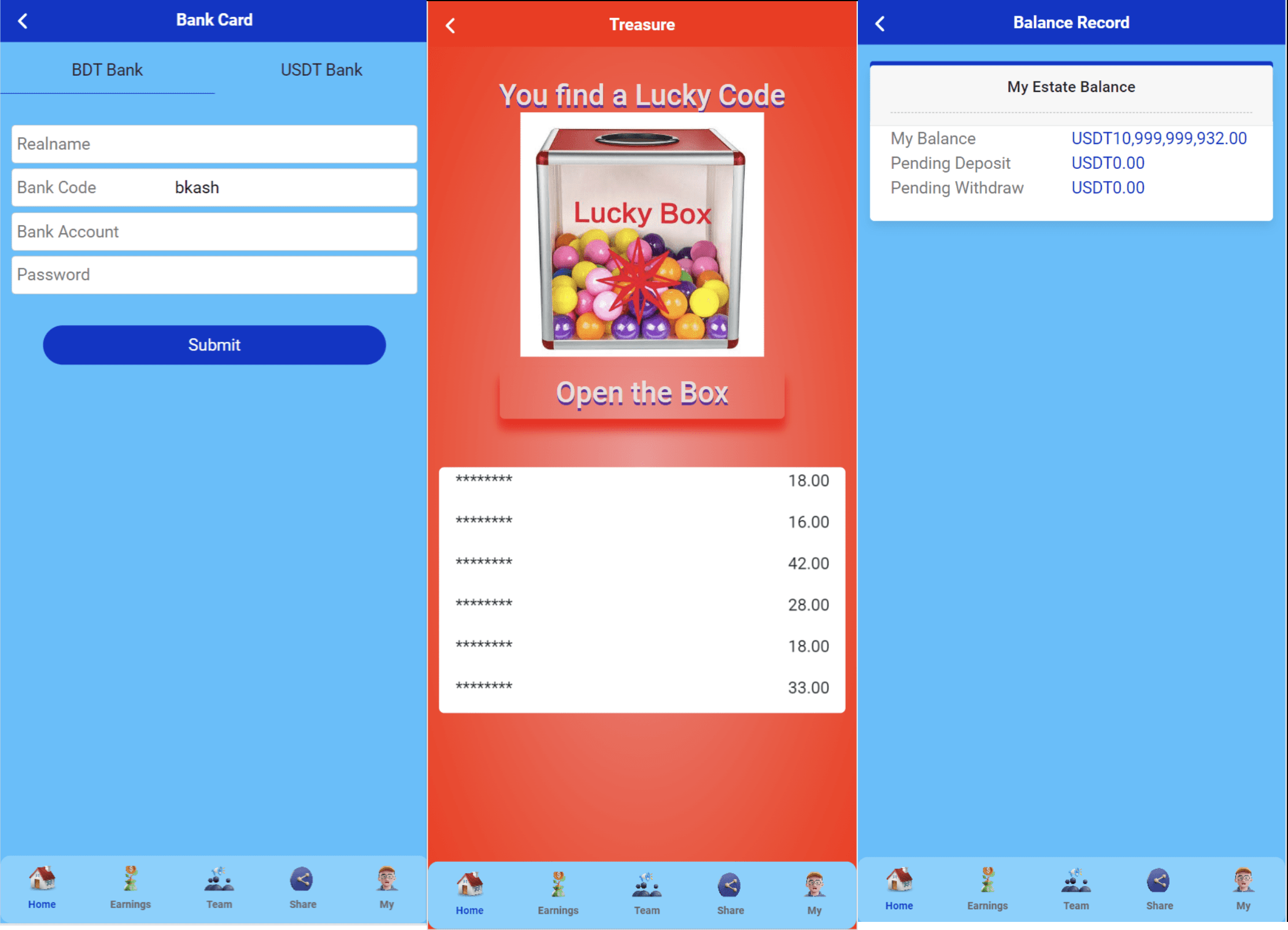Click the Submit button on bank card
1288x930 pixels.
tap(215, 344)
